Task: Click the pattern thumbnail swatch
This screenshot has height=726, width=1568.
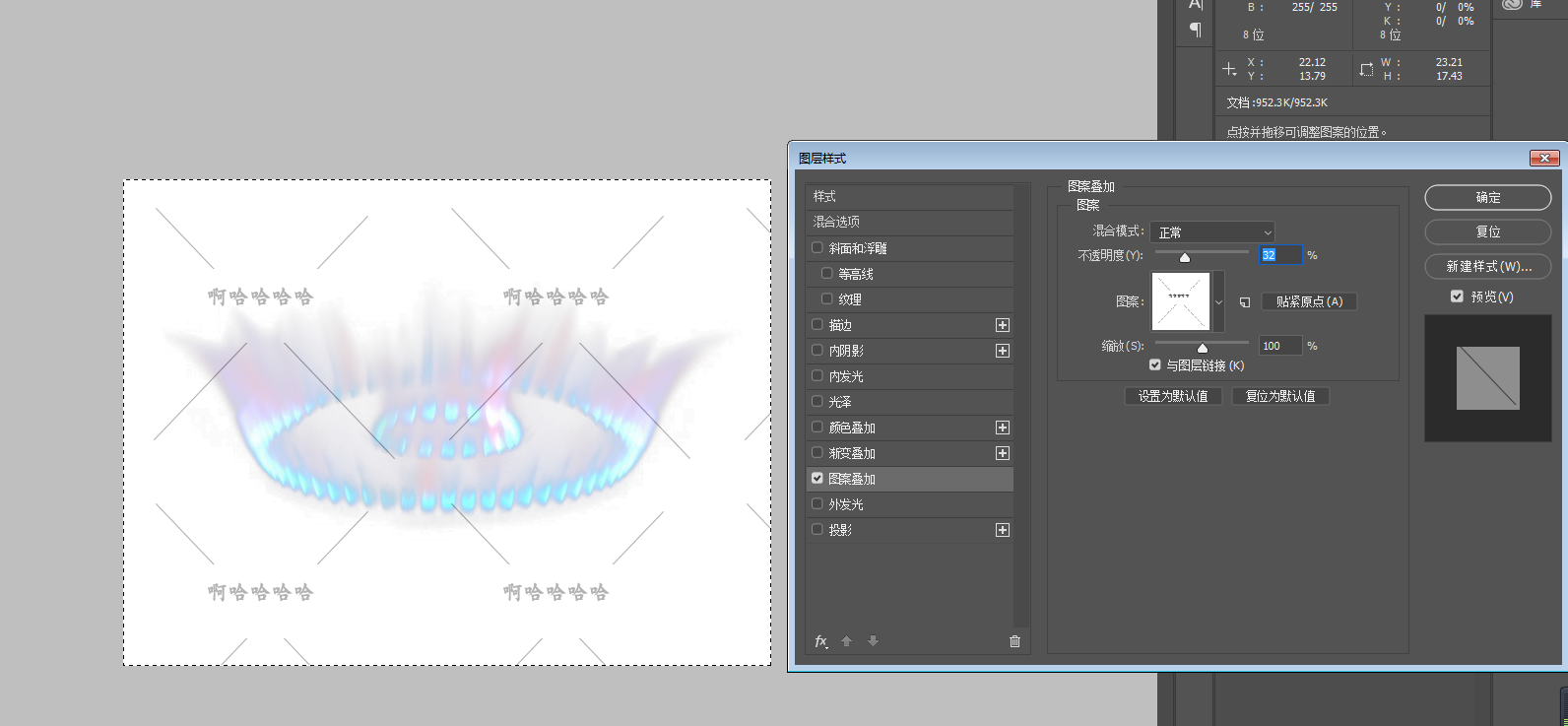Action: click(x=1181, y=302)
